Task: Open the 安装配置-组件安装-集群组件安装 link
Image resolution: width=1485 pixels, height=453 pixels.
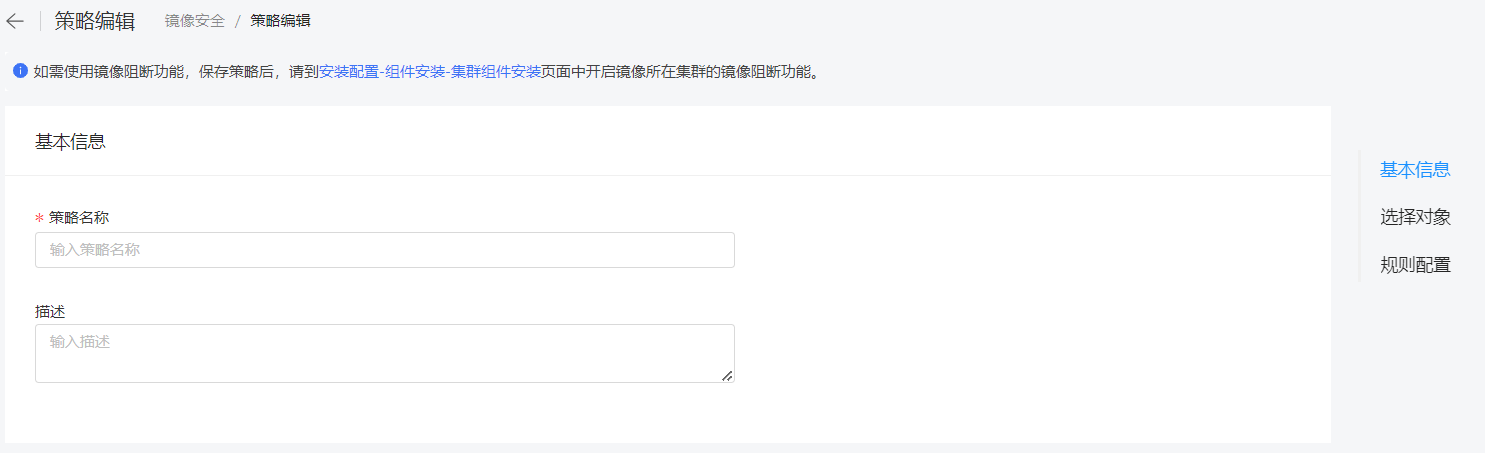Action: 430,72
